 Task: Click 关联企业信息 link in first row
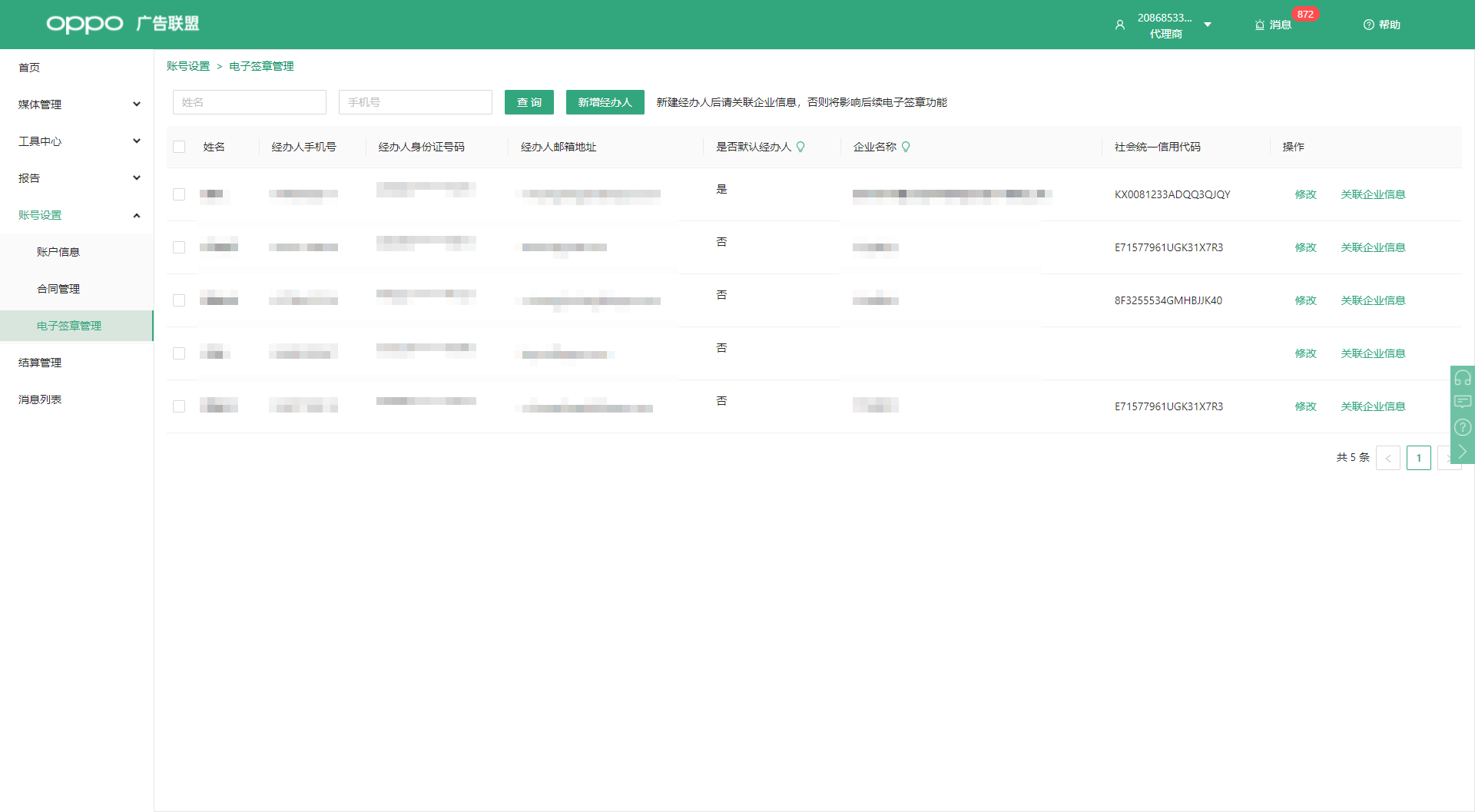pos(1373,194)
